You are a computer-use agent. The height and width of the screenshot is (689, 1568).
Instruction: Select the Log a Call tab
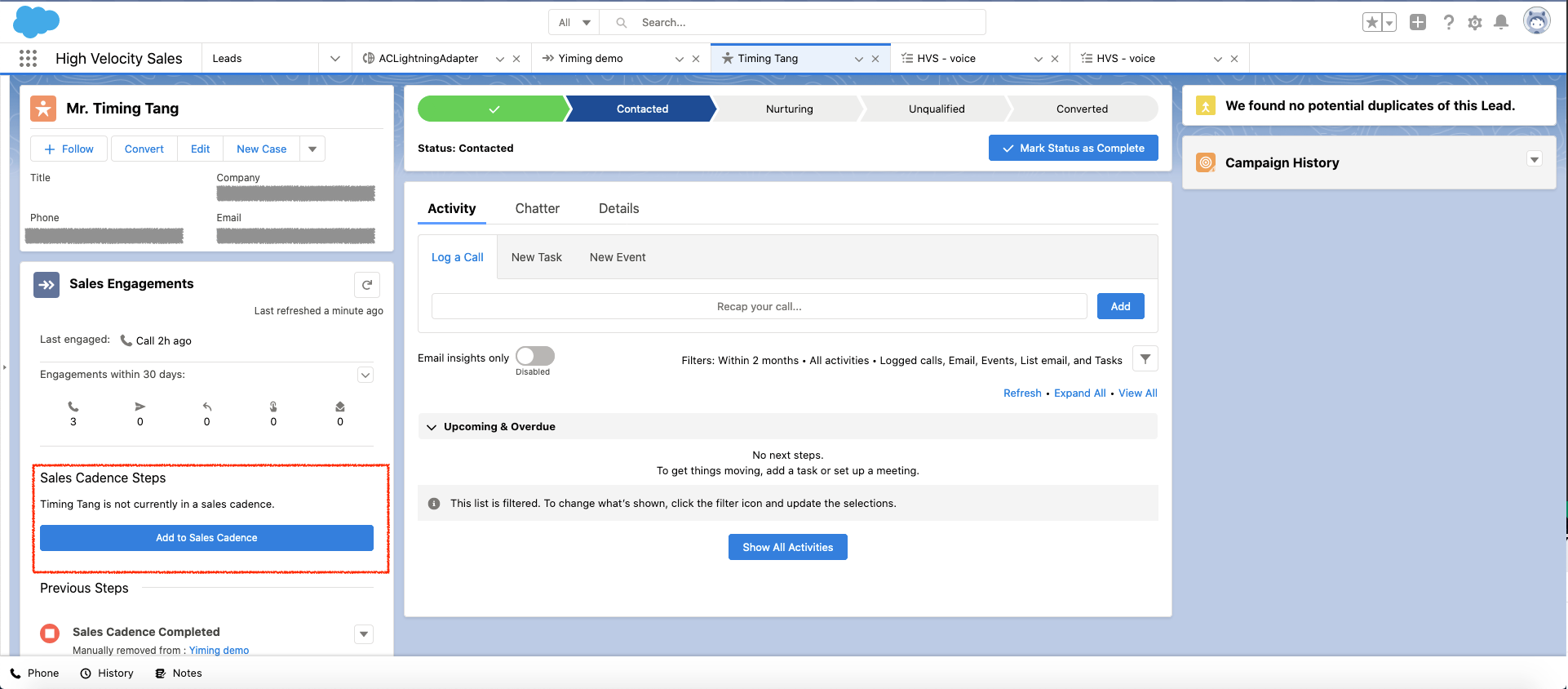458,258
